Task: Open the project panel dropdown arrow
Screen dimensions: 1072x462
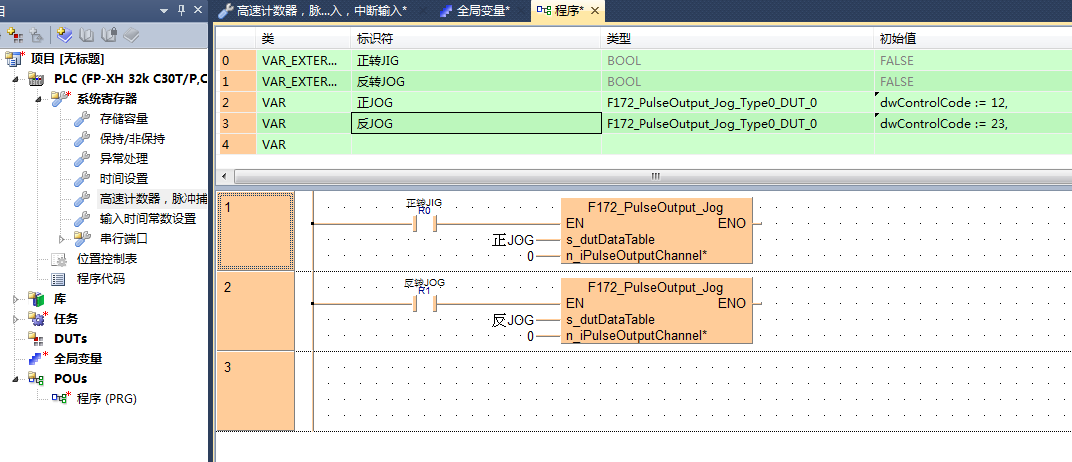Action: [x=164, y=10]
